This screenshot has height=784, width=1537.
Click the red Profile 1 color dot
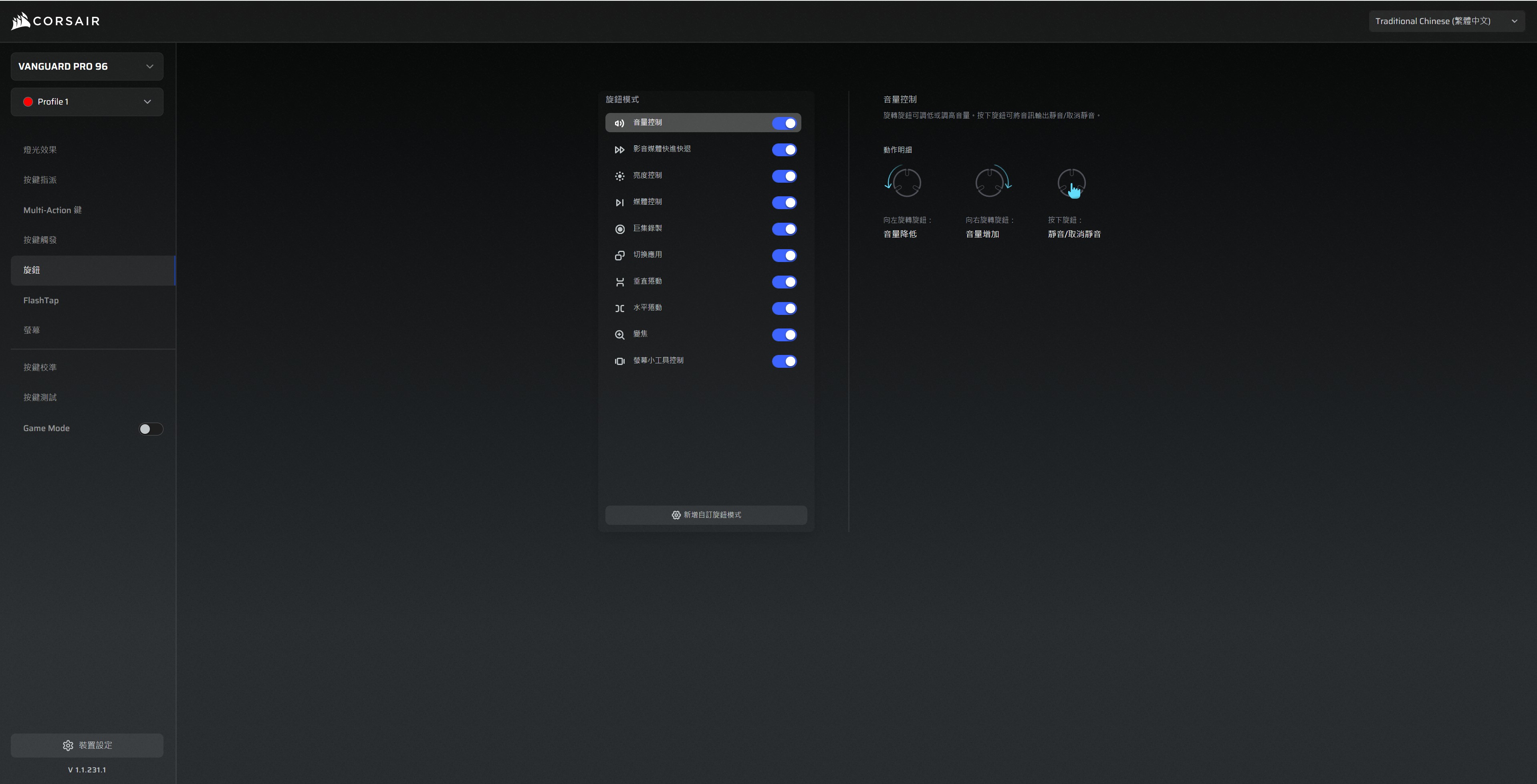tap(27, 102)
